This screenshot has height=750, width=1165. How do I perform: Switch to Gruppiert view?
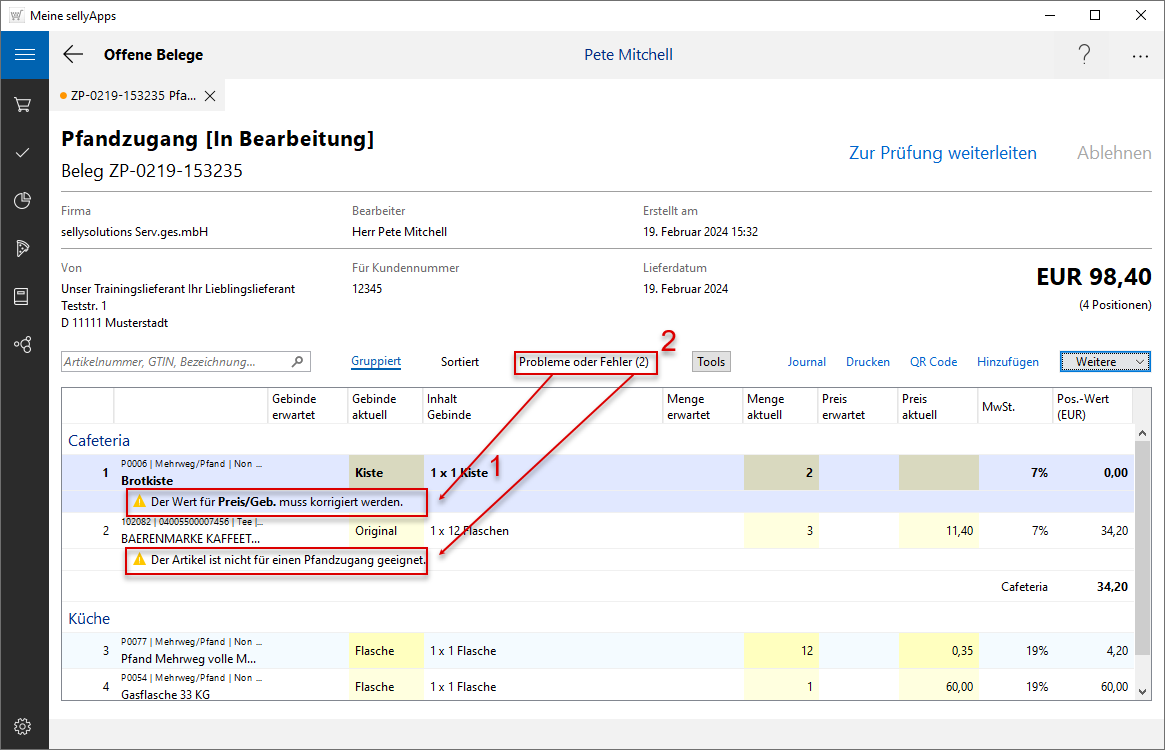(x=376, y=362)
